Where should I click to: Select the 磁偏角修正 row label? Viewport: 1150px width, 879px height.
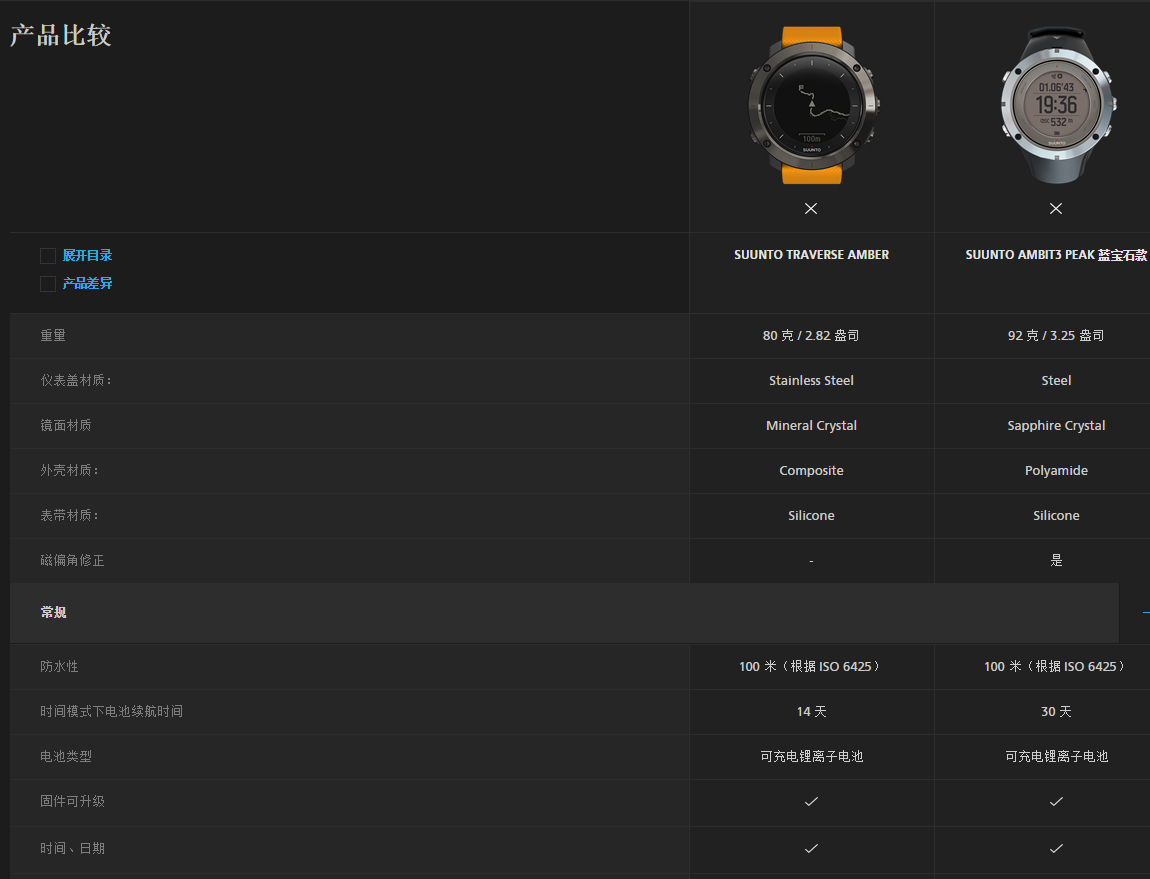coord(73,560)
